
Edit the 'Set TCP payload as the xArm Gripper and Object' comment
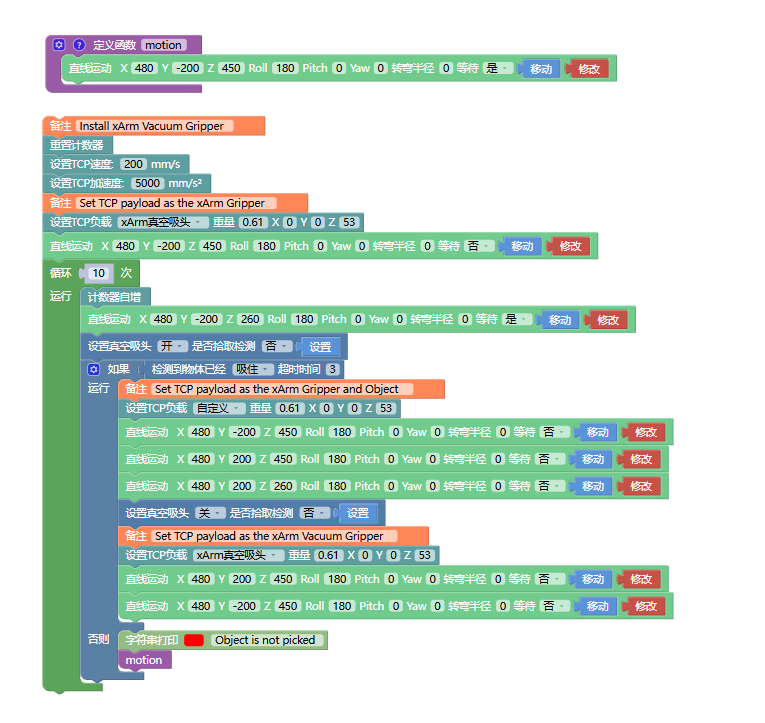[x=282, y=389]
